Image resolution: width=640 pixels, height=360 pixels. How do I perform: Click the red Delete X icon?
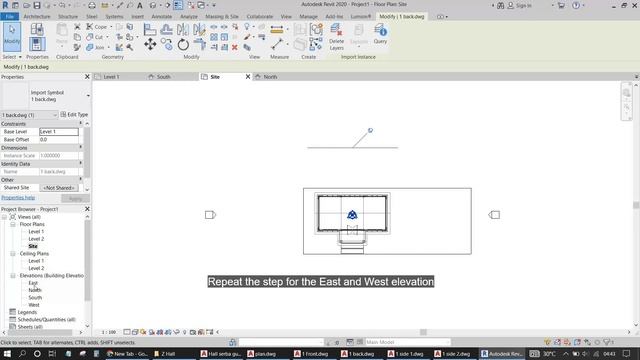point(235,47)
